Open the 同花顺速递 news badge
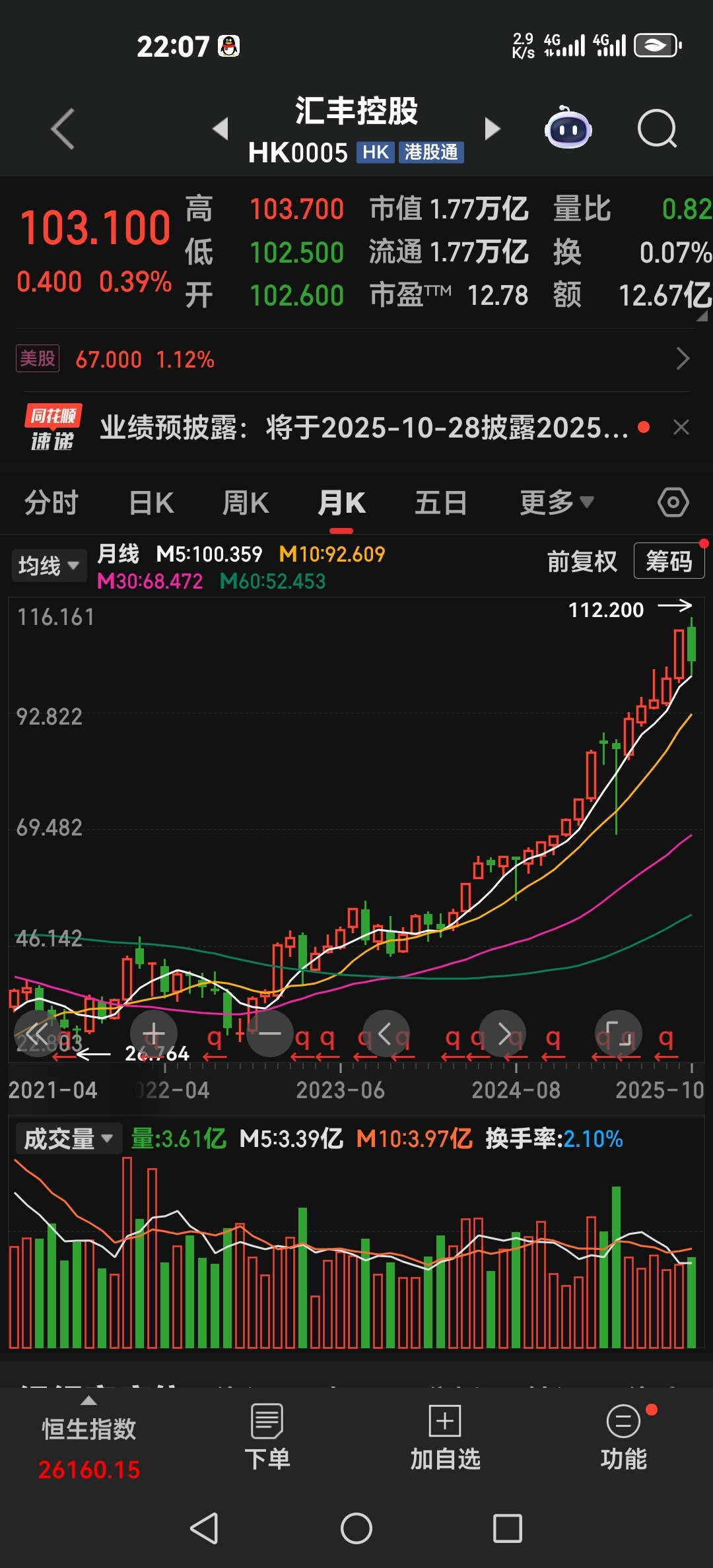Image resolution: width=713 pixels, height=1568 pixels. (x=53, y=428)
